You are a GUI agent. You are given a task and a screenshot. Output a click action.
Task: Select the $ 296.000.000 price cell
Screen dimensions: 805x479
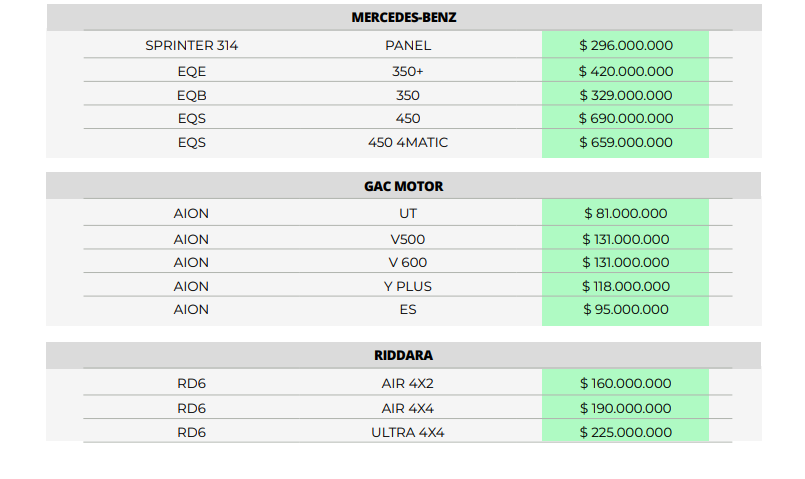[626, 45]
